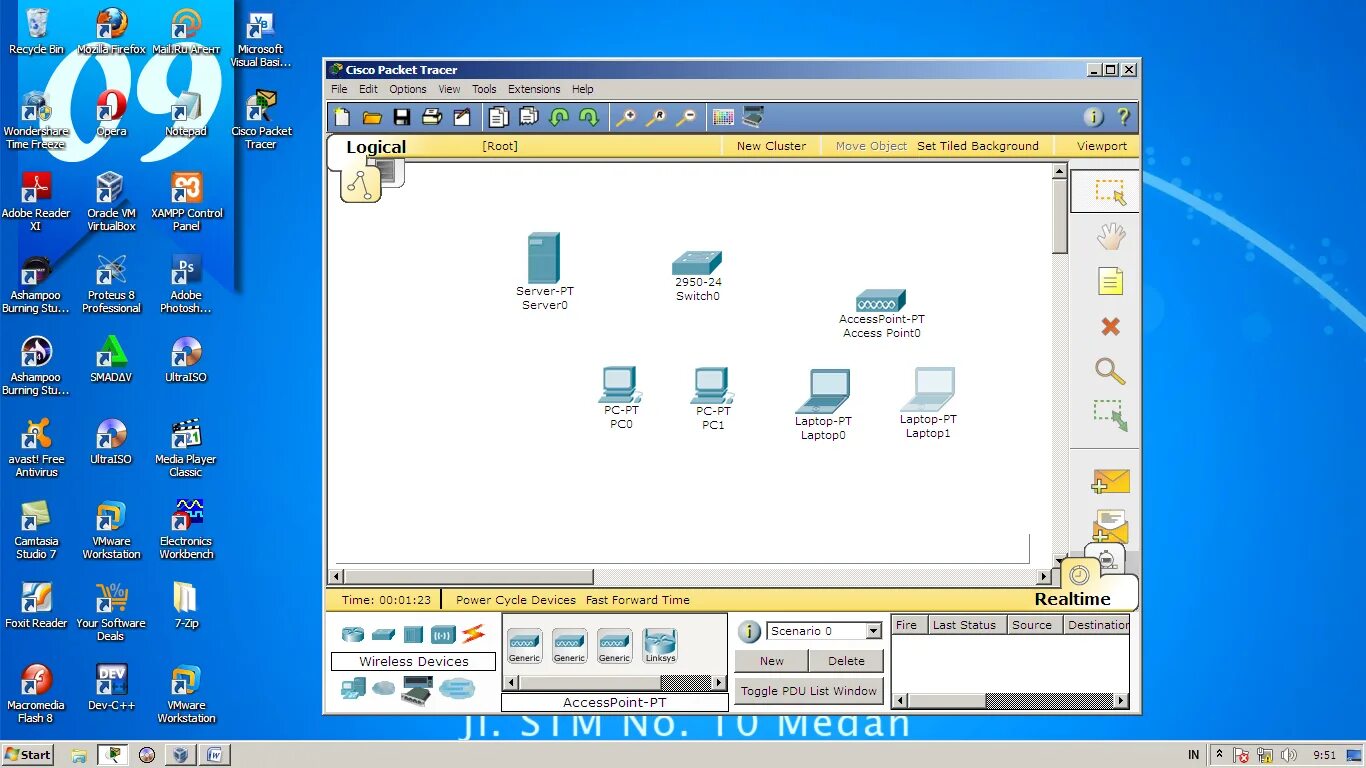Screen dimensions: 1366x768
Task: Click New Cluster in the logical bar
Action: (771, 146)
